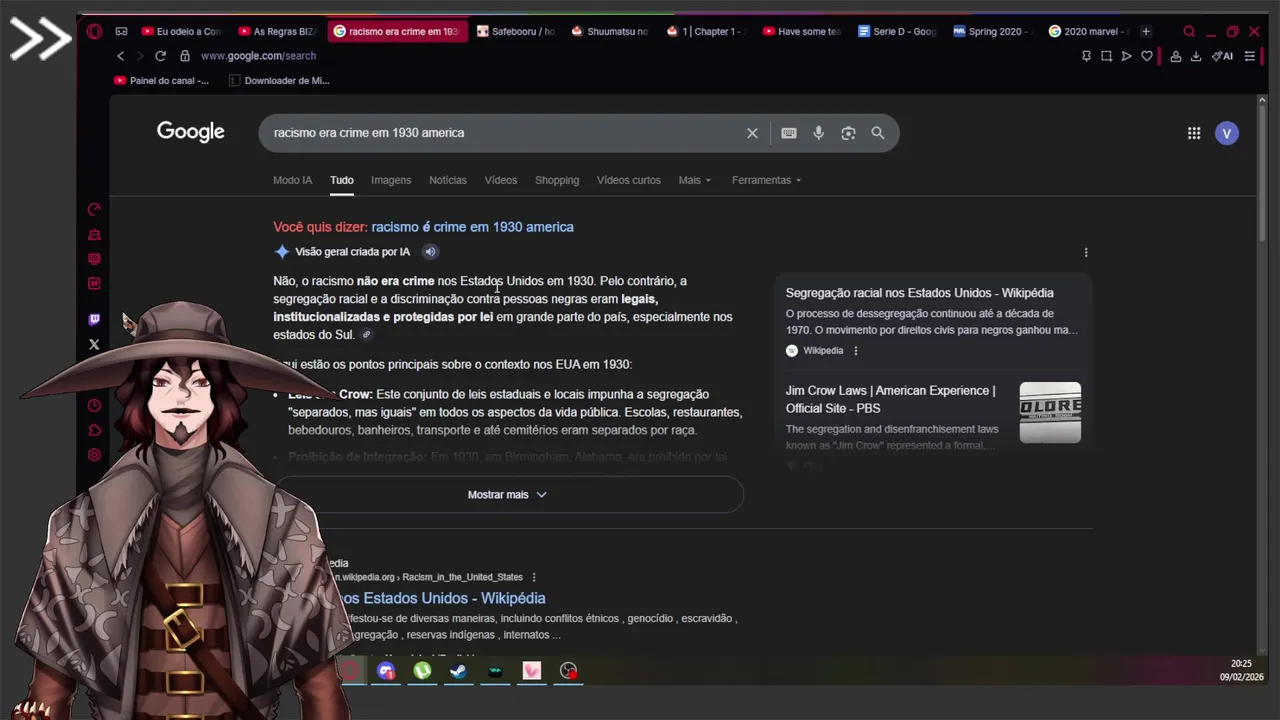Start voice search with microphone
This screenshot has height=720, width=1280.
tap(818, 133)
